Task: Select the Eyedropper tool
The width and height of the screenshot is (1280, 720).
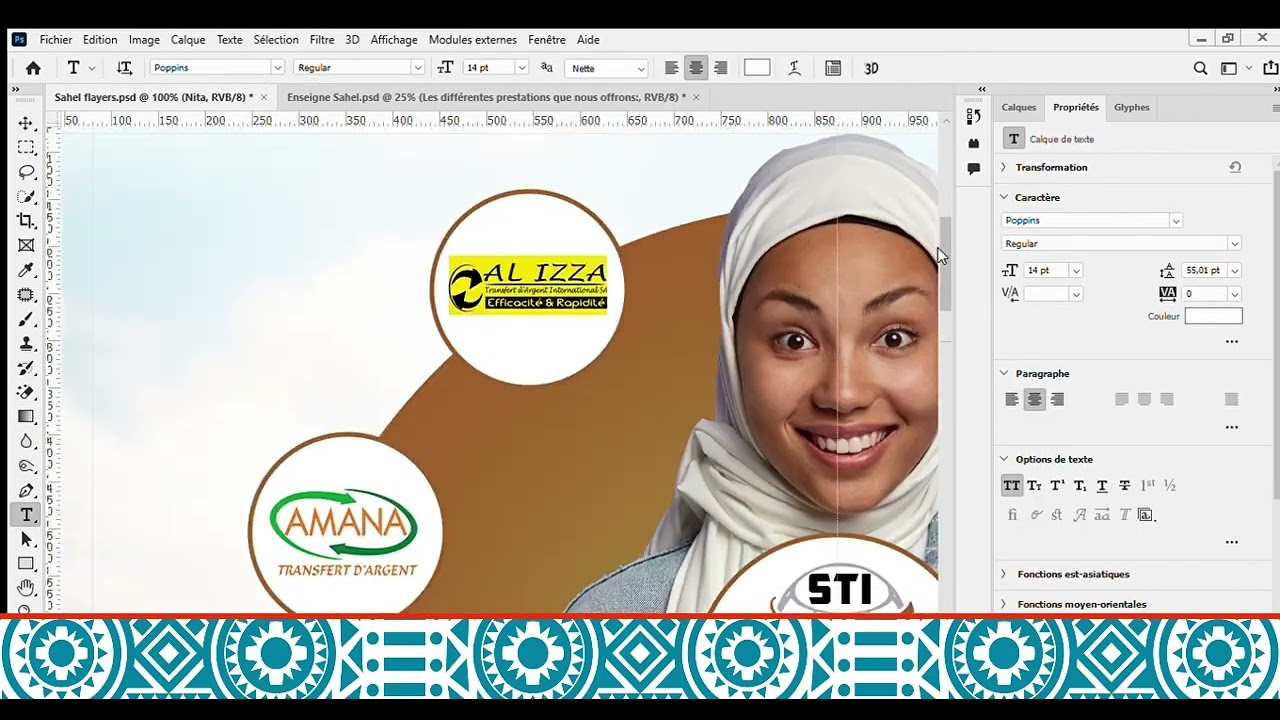Action: click(x=26, y=270)
